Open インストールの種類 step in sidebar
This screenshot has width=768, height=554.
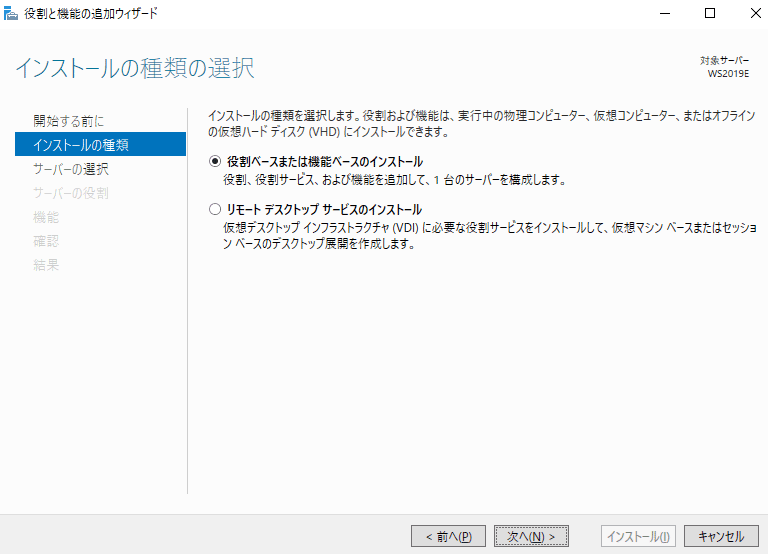(100, 145)
